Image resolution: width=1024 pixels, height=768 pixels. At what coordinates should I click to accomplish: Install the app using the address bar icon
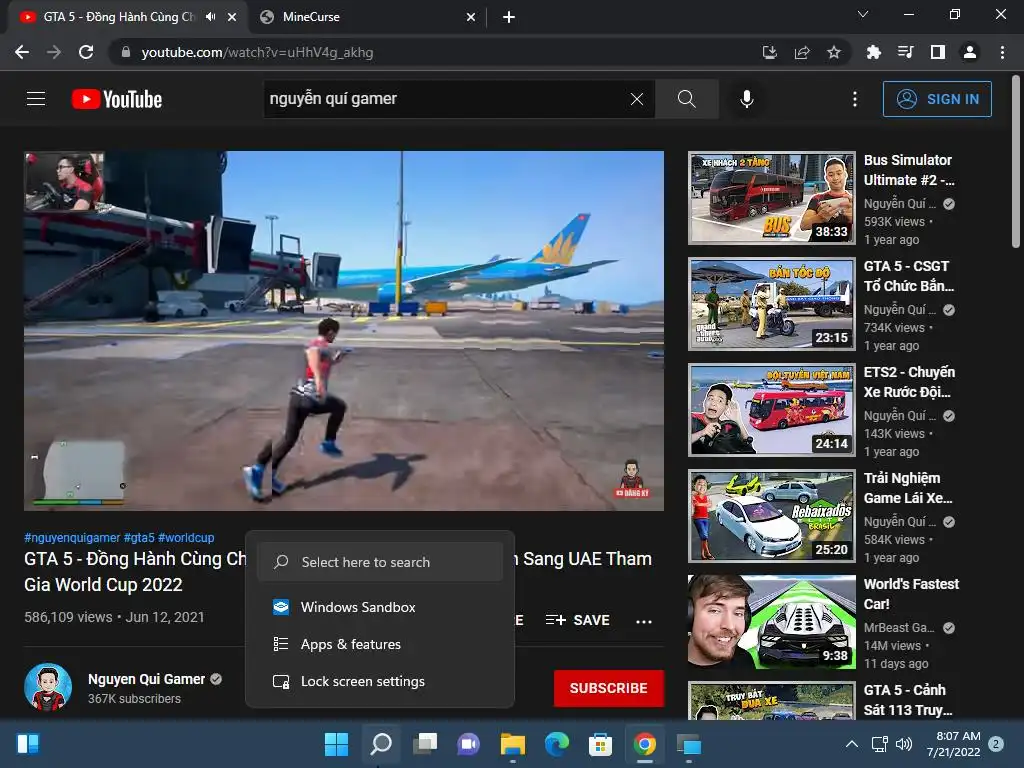pos(770,52)
